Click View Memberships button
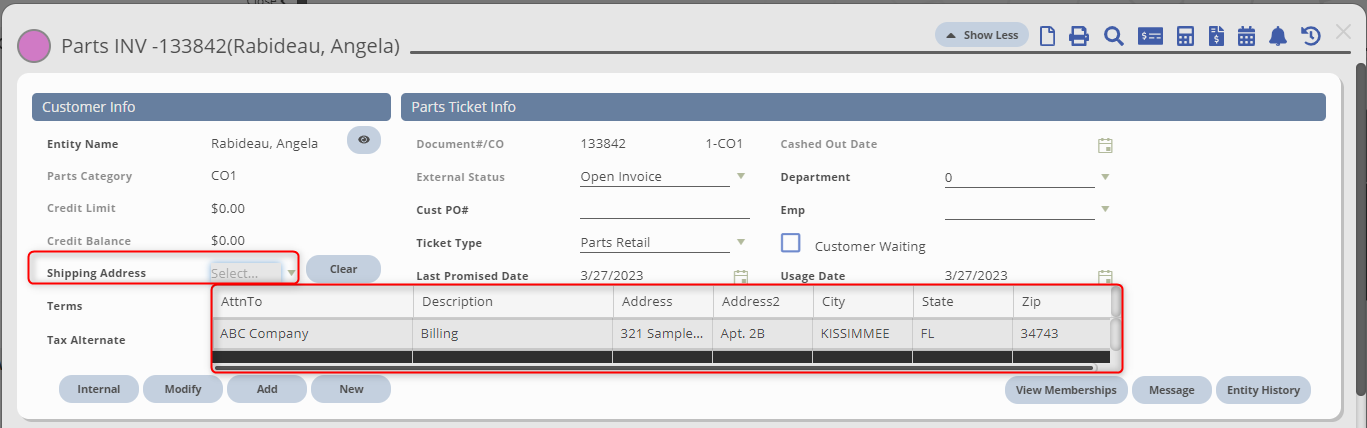Image resolution: width=1367 pixels, height=428 pixels. point(1066,390)
